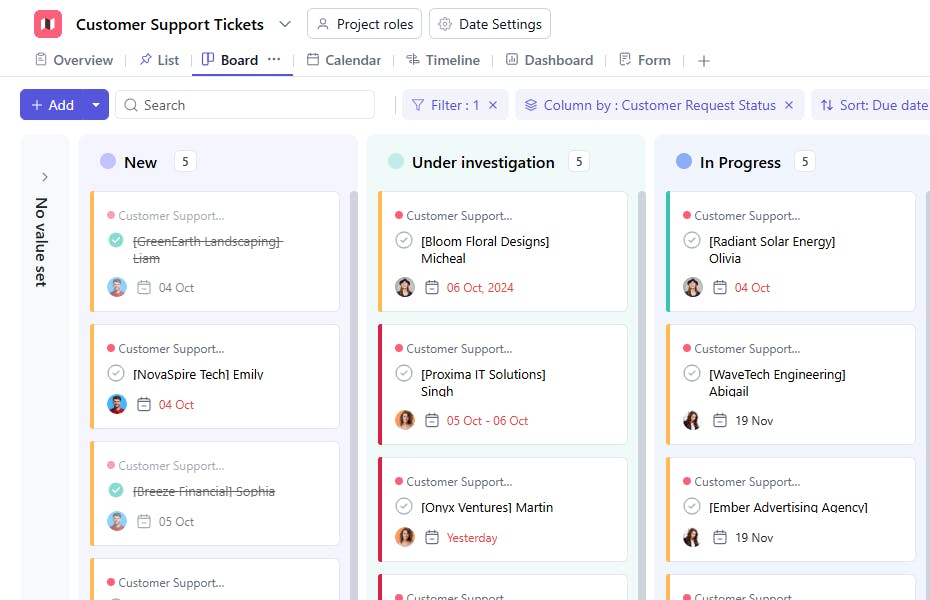930x600 pixels.
Task: Click the plus icon to add a new view
Action: click(703, 60)
